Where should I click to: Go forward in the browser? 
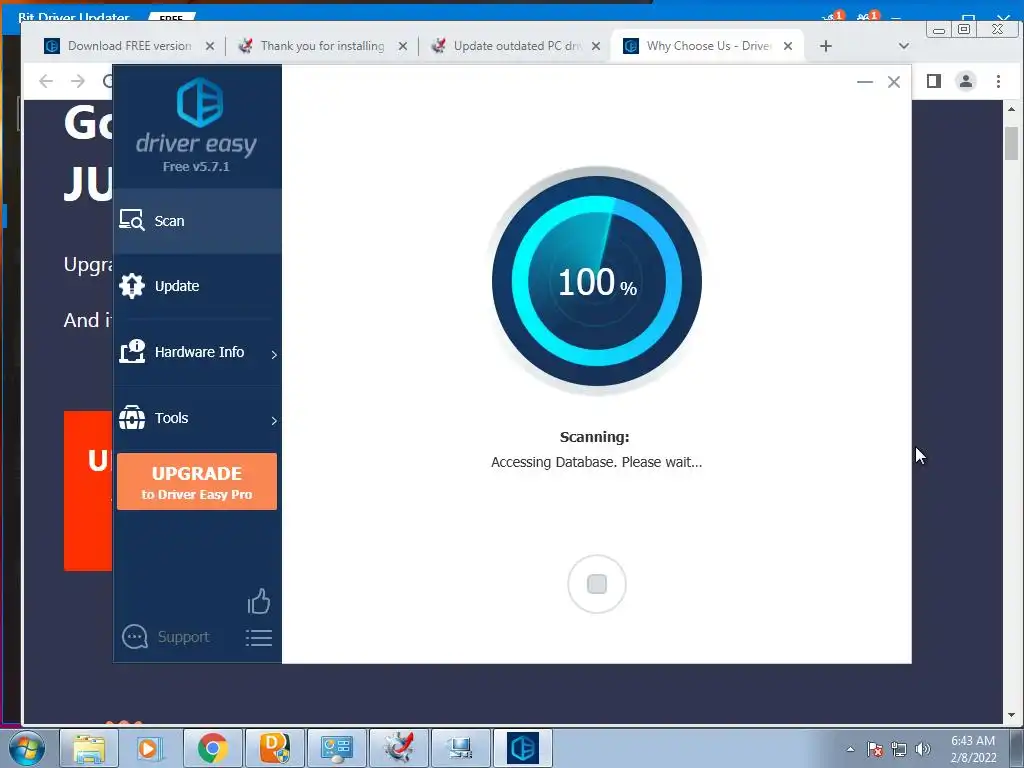(x=78, y=81)
